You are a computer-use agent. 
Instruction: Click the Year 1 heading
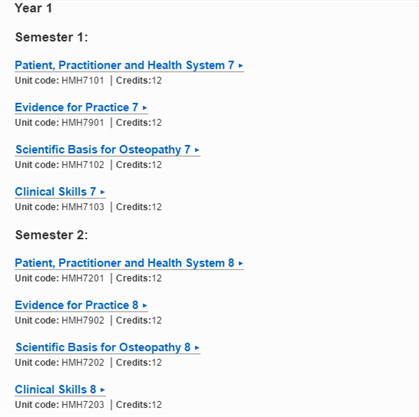pyautogui.click(x=33, y=8)
